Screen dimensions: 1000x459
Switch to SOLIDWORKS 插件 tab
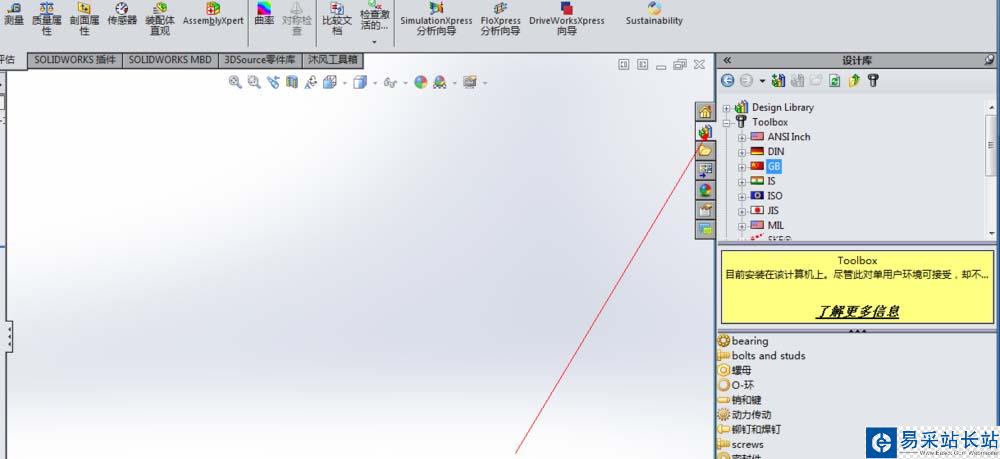click(x=75, y=60)
